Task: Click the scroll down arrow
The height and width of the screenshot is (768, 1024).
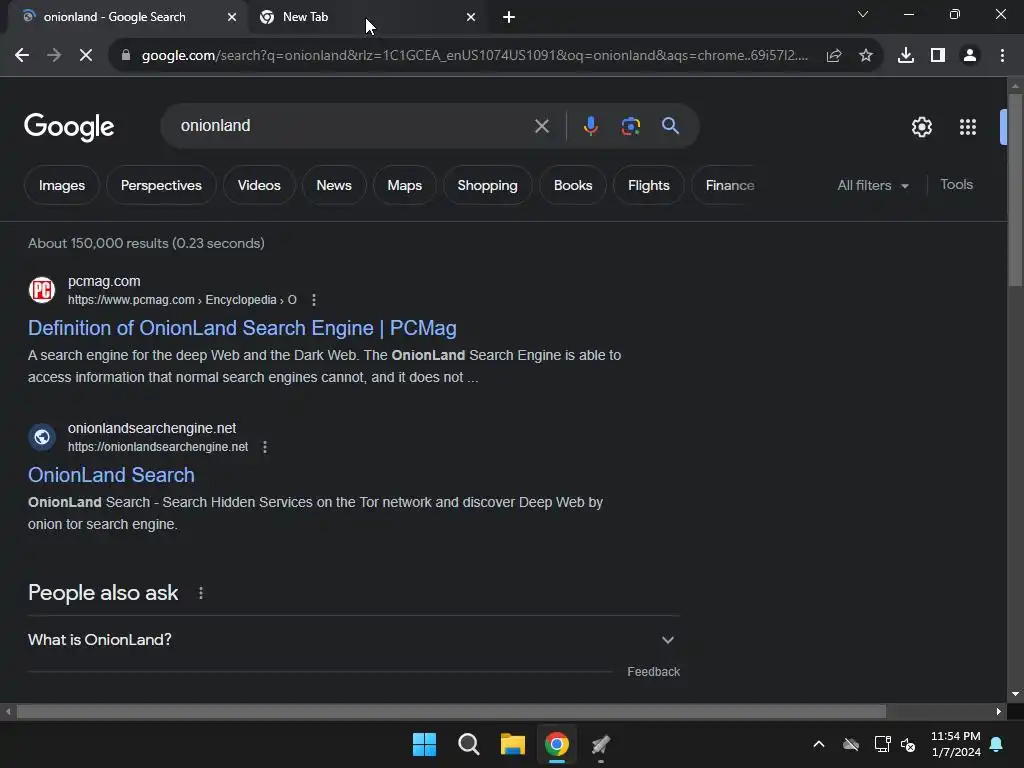Action: [1015, 694]
